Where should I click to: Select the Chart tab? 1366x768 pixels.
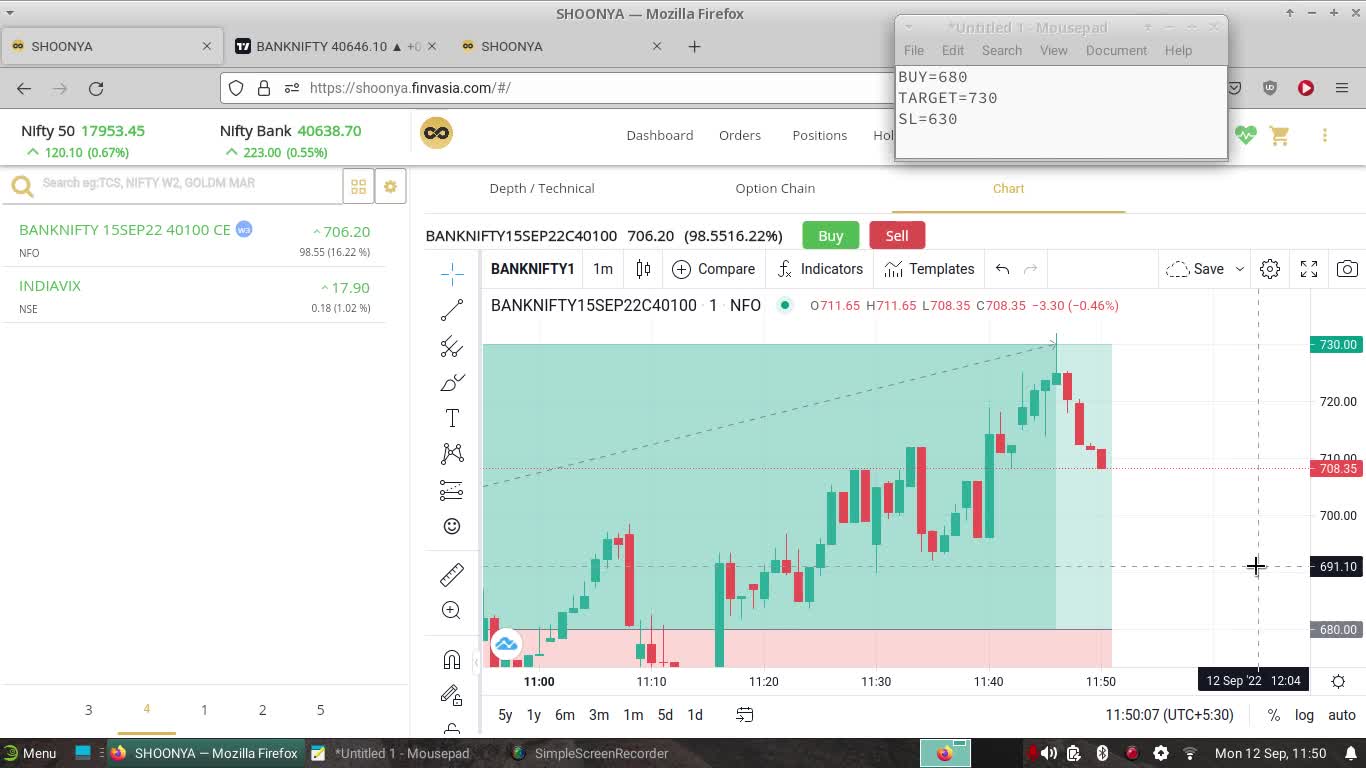tap(1008, 188)
